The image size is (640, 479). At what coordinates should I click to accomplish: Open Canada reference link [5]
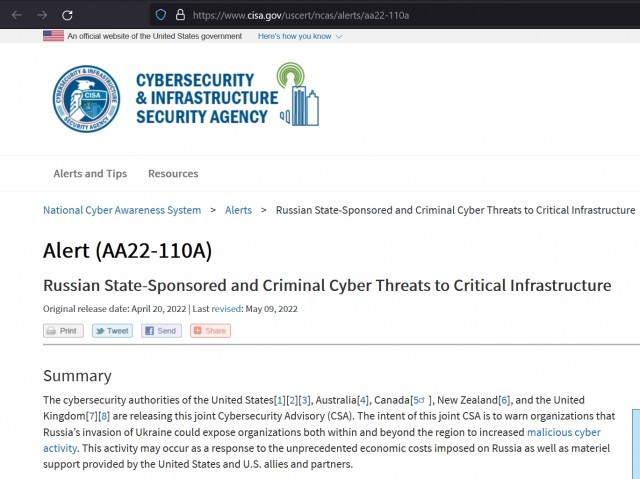(x=420, y=400)
